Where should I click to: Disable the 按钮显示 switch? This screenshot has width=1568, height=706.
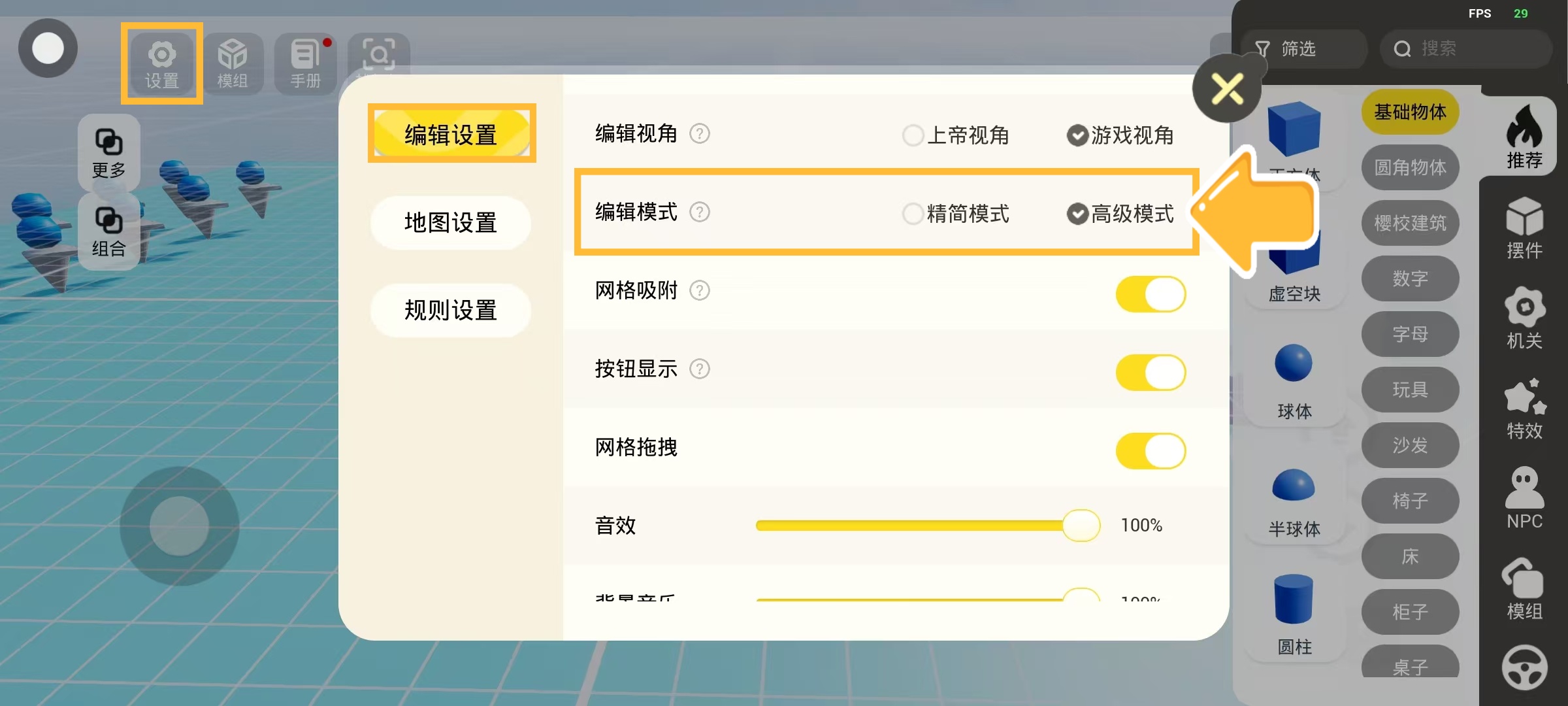click(1151, 373)
